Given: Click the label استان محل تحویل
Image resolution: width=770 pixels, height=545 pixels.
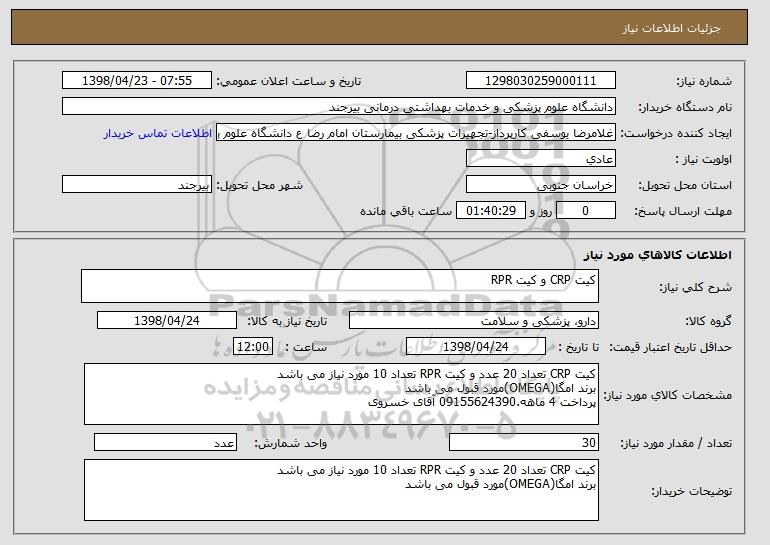Looking at the screenshot, I should coord(685,186).
